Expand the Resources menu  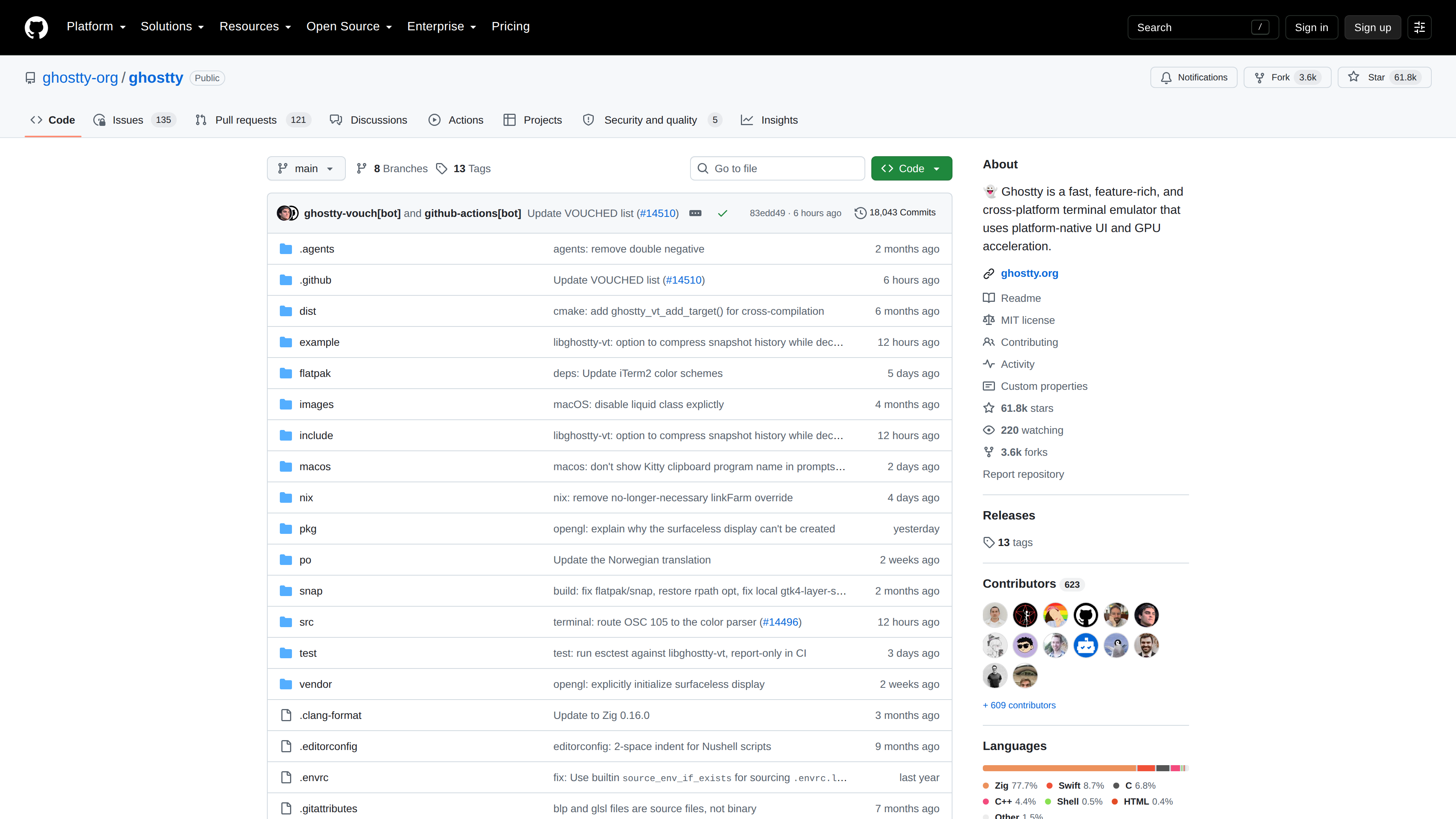click(255, 27)
